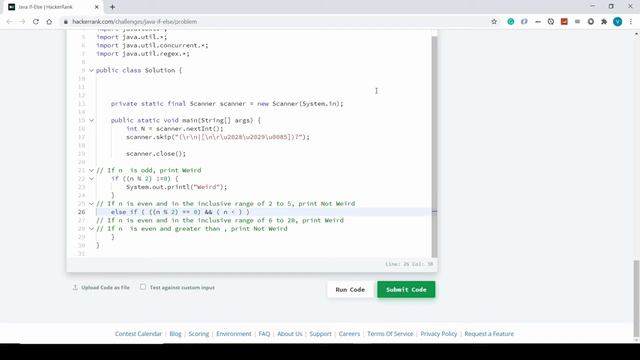Collapse the main method fold arrow
Screen dimensions: 640x360
click(91, 120)
